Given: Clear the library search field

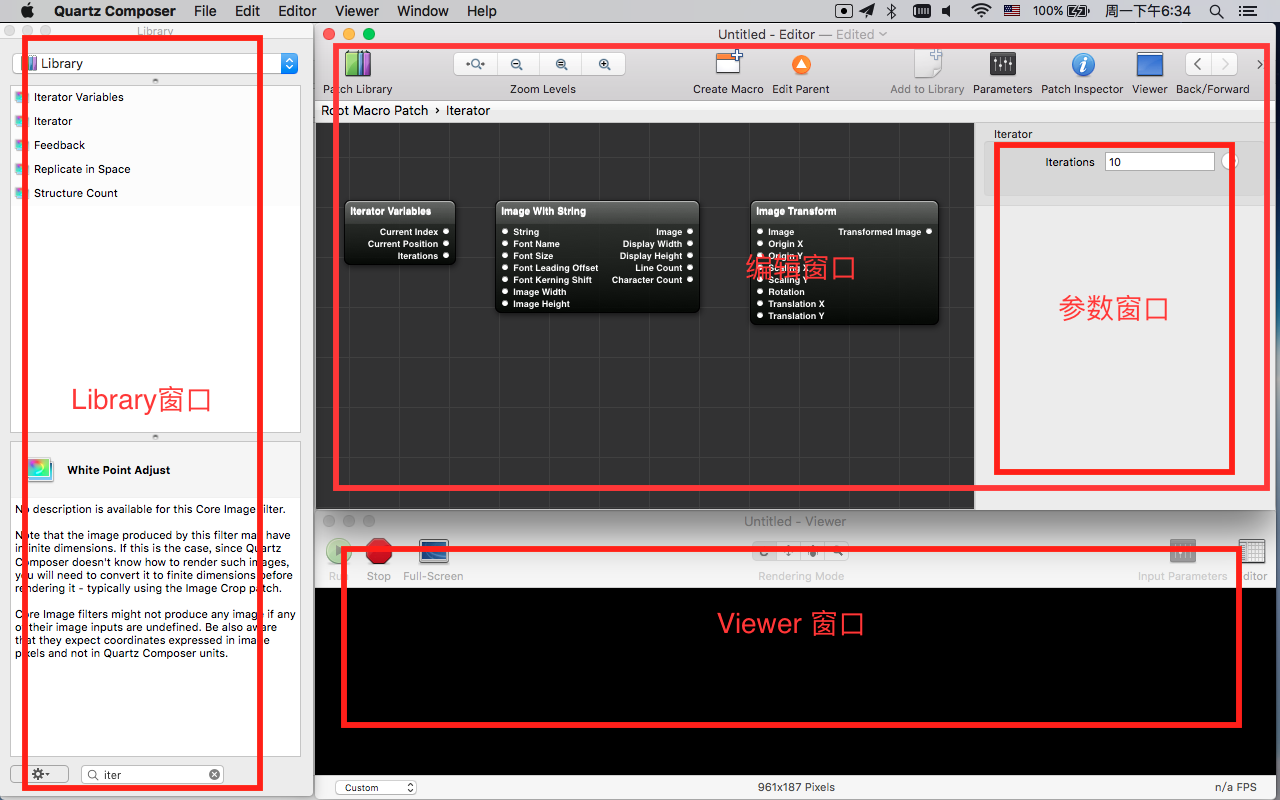Looking at the screenshot, I should [214, 775].
